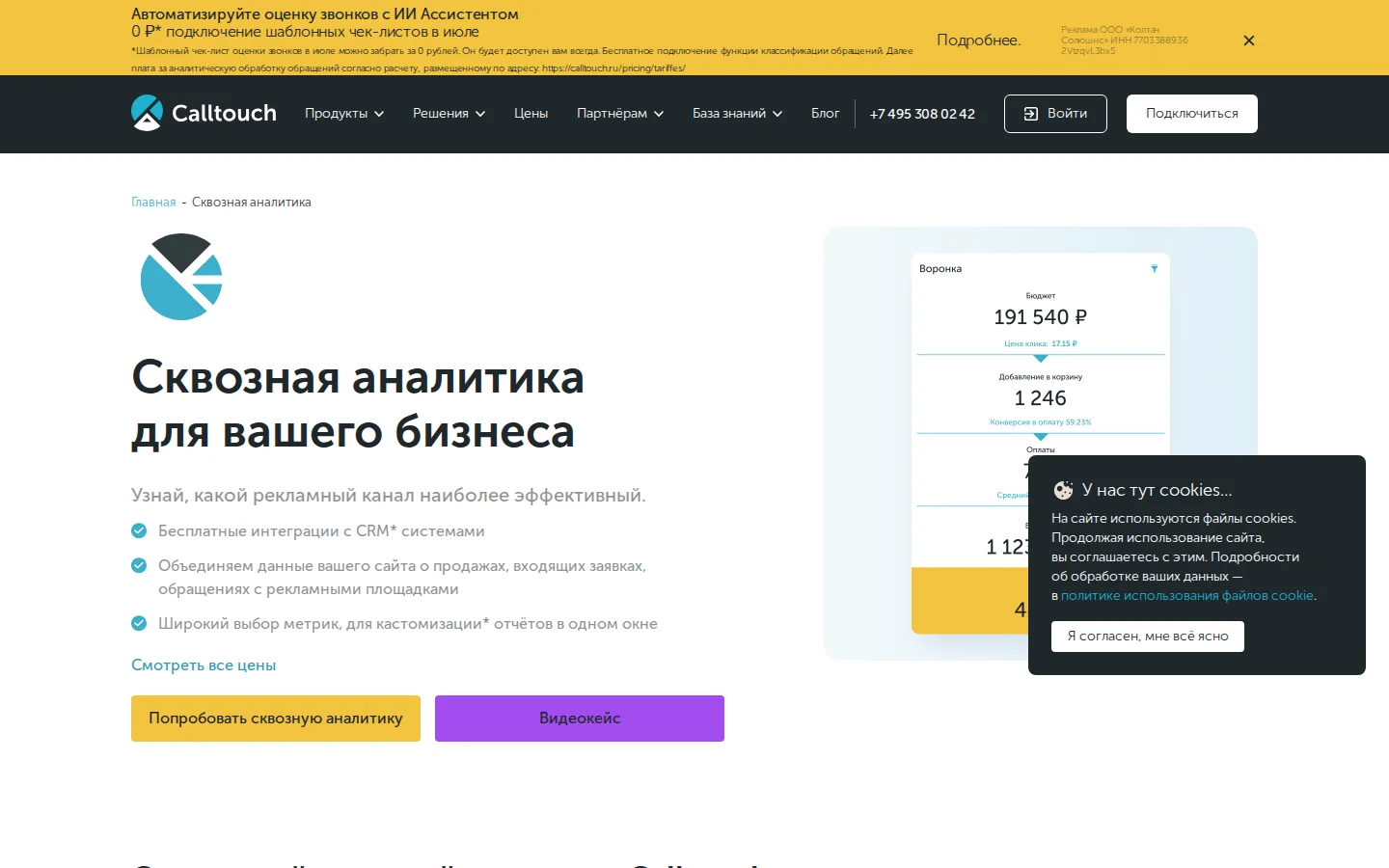This screenshot has width=1389, height=868.
Task: Click Сквозная аналитика для вашего бизнеса heading
Action: (358, 404)
